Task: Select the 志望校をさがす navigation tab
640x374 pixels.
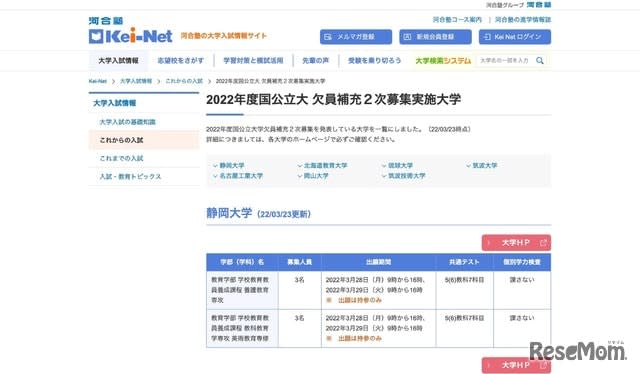Action: tap(180, 61)
